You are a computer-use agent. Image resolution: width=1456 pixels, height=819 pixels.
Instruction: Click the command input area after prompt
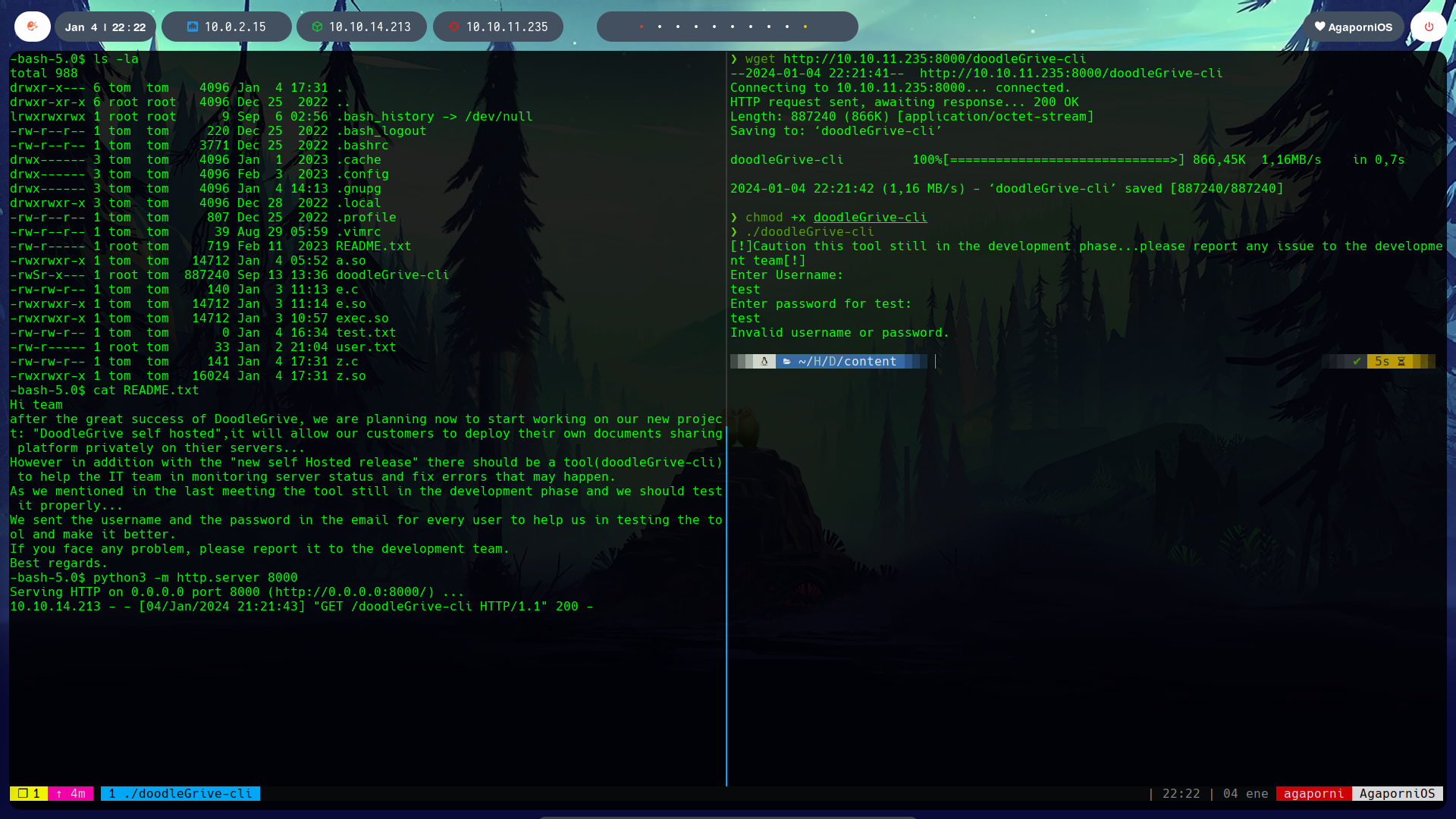coord(1062,362)
